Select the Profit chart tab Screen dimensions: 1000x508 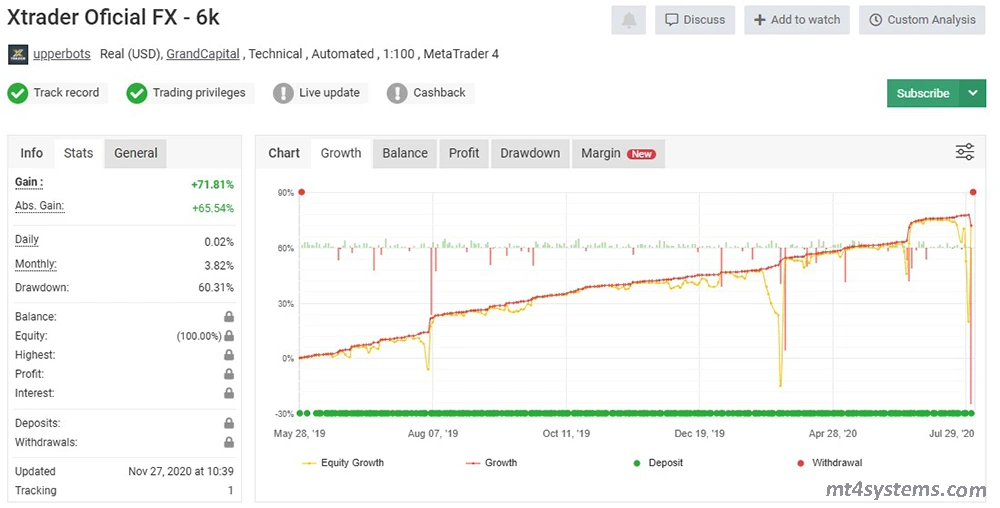coord(464,153)
